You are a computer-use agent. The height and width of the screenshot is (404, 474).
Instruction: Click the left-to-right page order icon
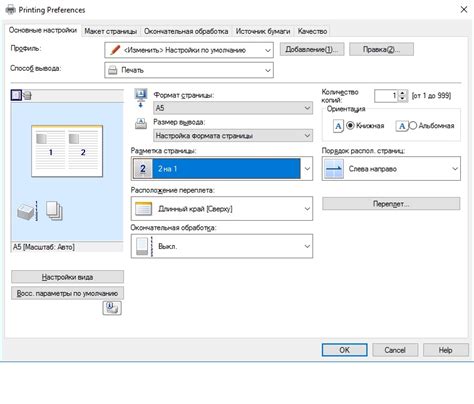334,169
